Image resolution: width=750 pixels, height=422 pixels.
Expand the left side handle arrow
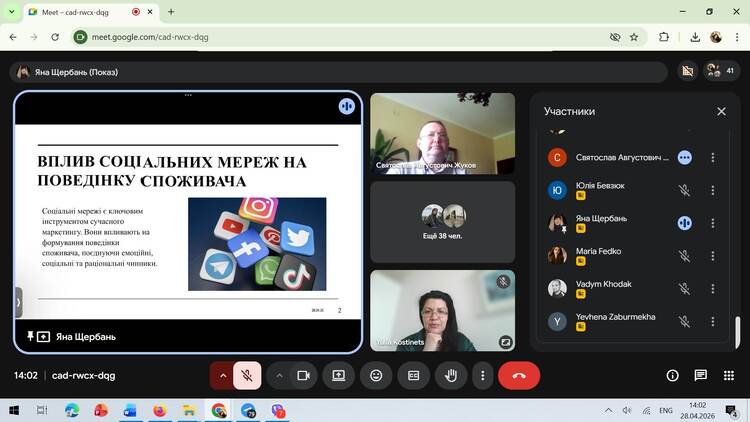pos(18,302)
